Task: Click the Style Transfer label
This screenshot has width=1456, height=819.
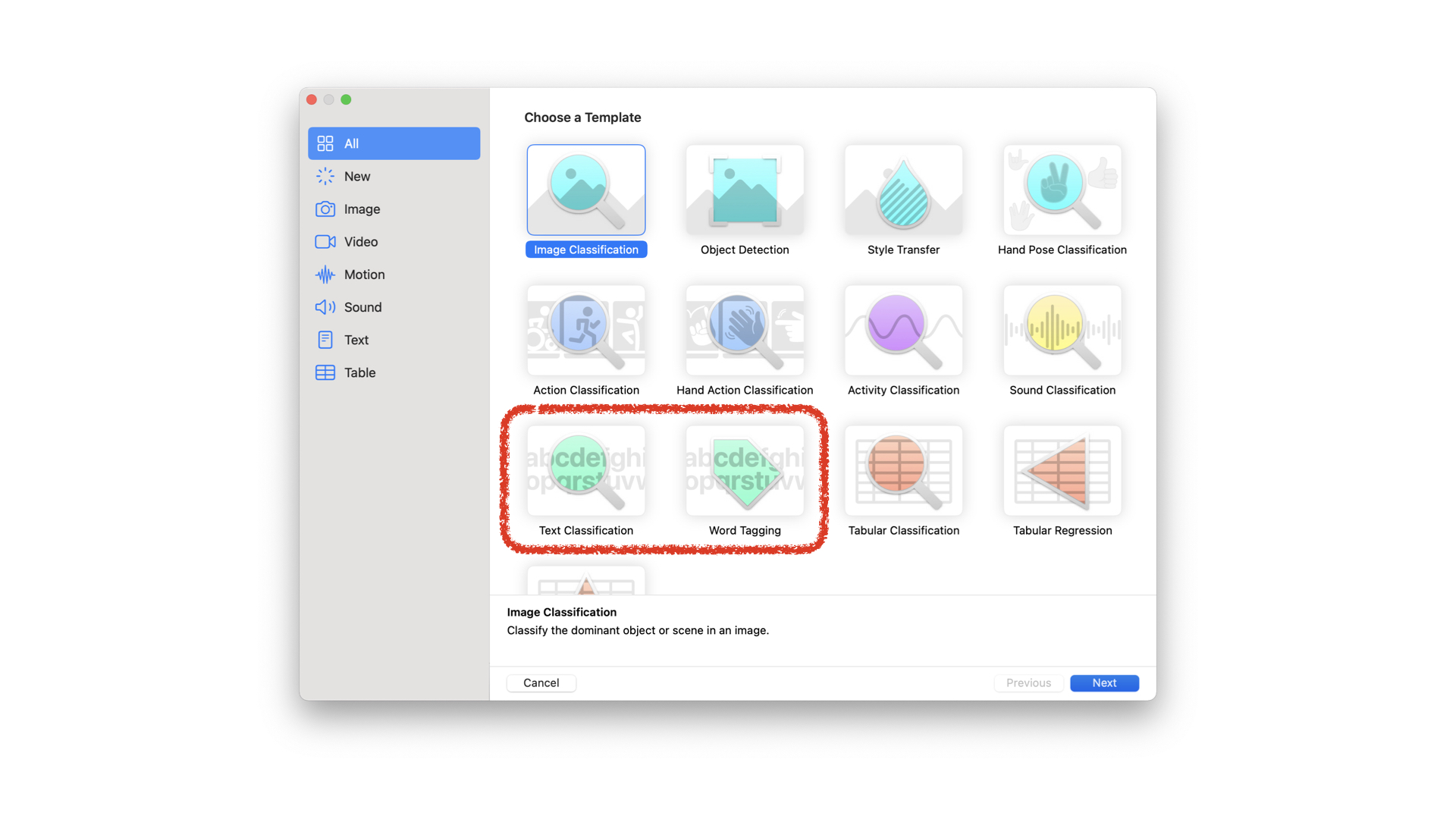Action: tap(903, 249)
